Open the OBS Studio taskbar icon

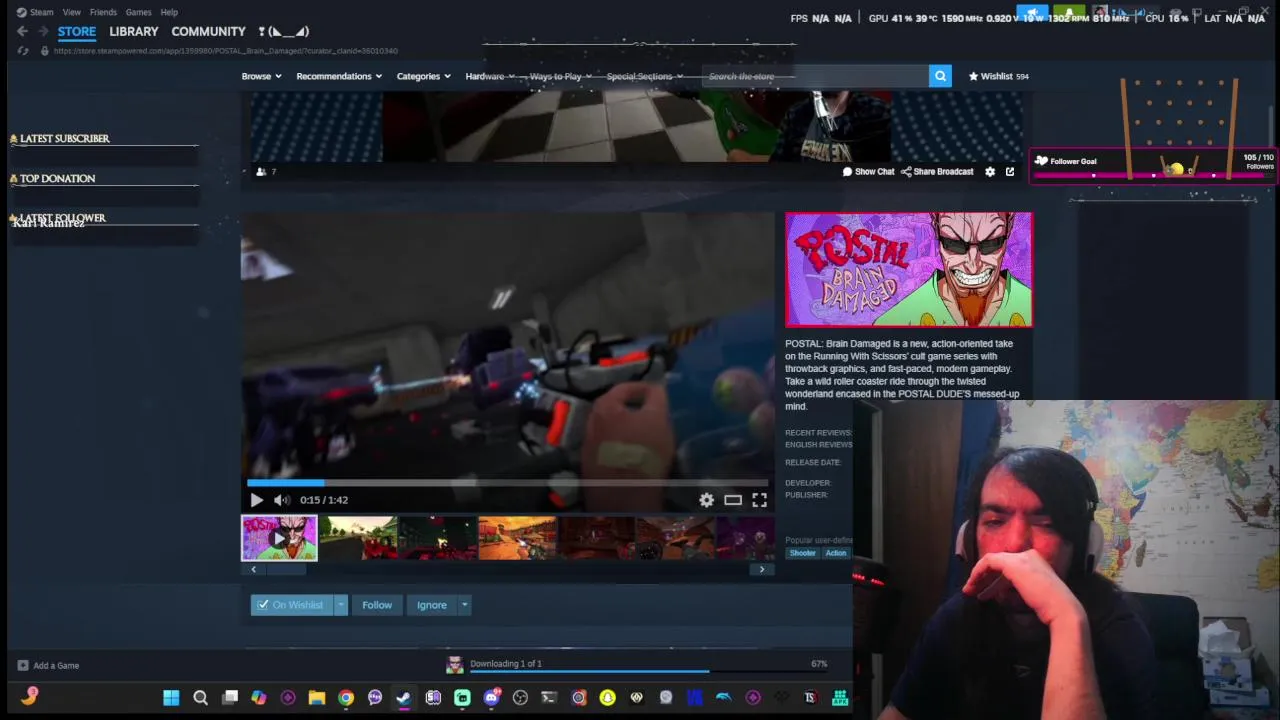coord(520,698)
